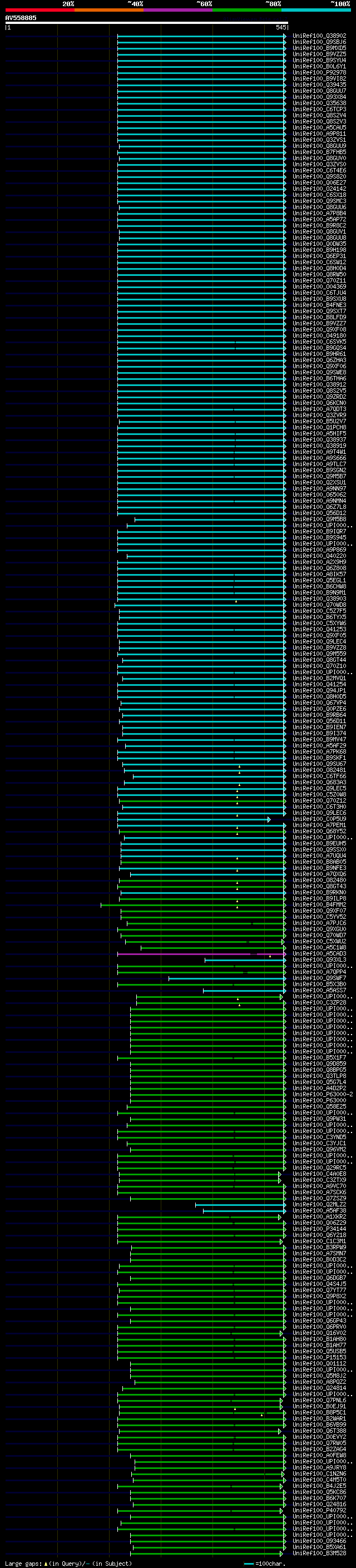Select the label UniRef100_Q41254

pyautogui.click(x=319, y=684)
